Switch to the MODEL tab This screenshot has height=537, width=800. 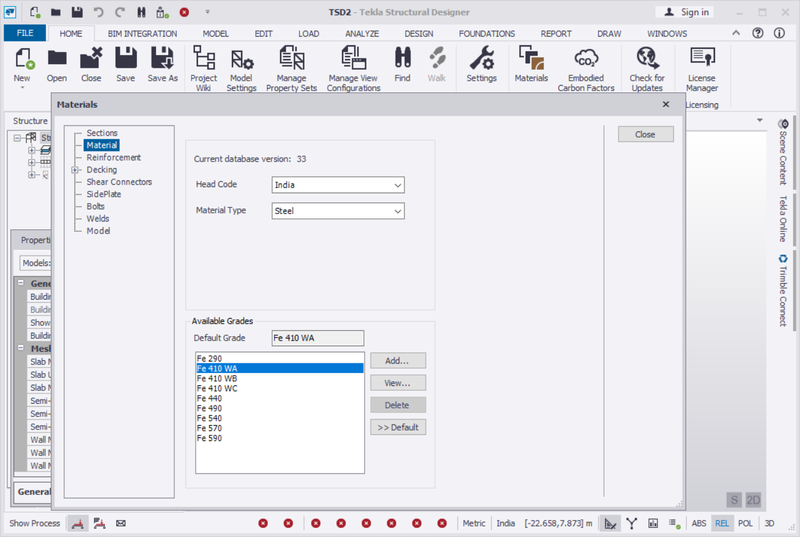pos(215,34)
